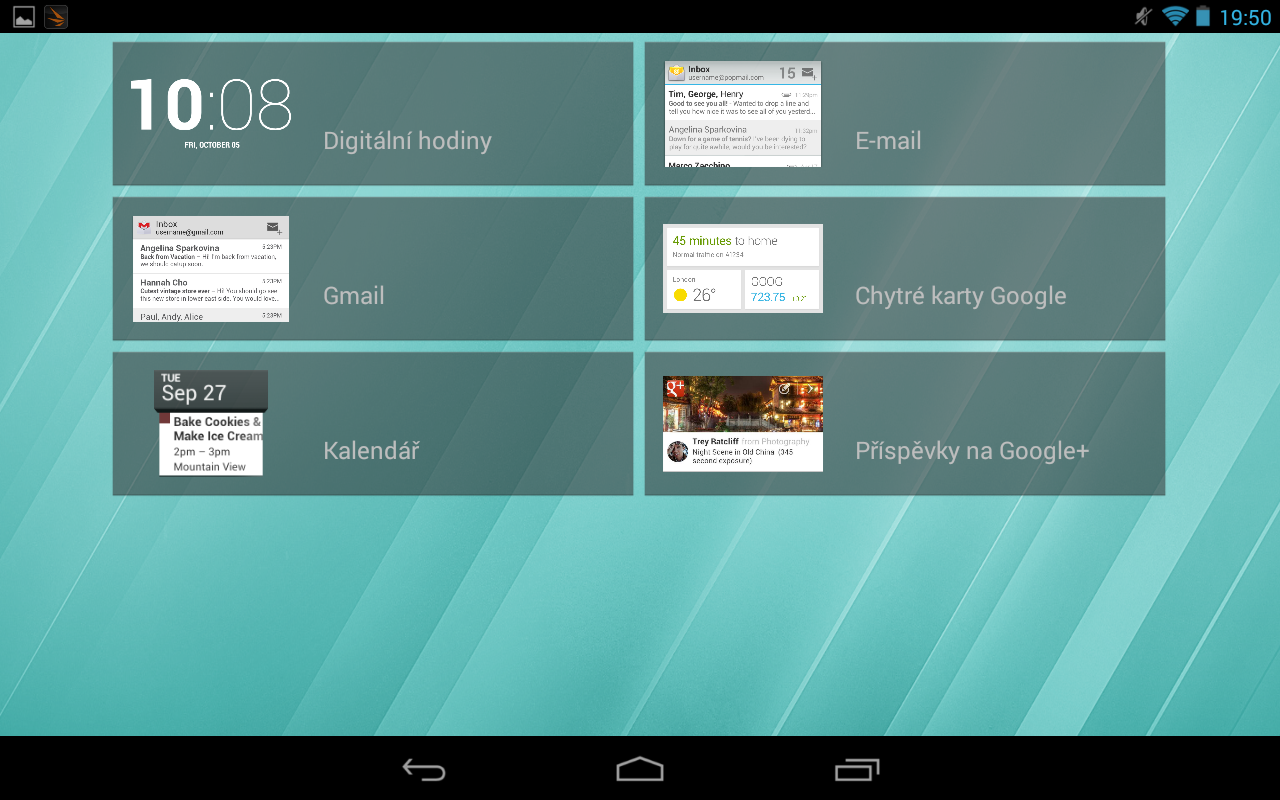1280x800 pixels.
Task: Select the E-mail inbox widget preview
Action: click(743, 114)
